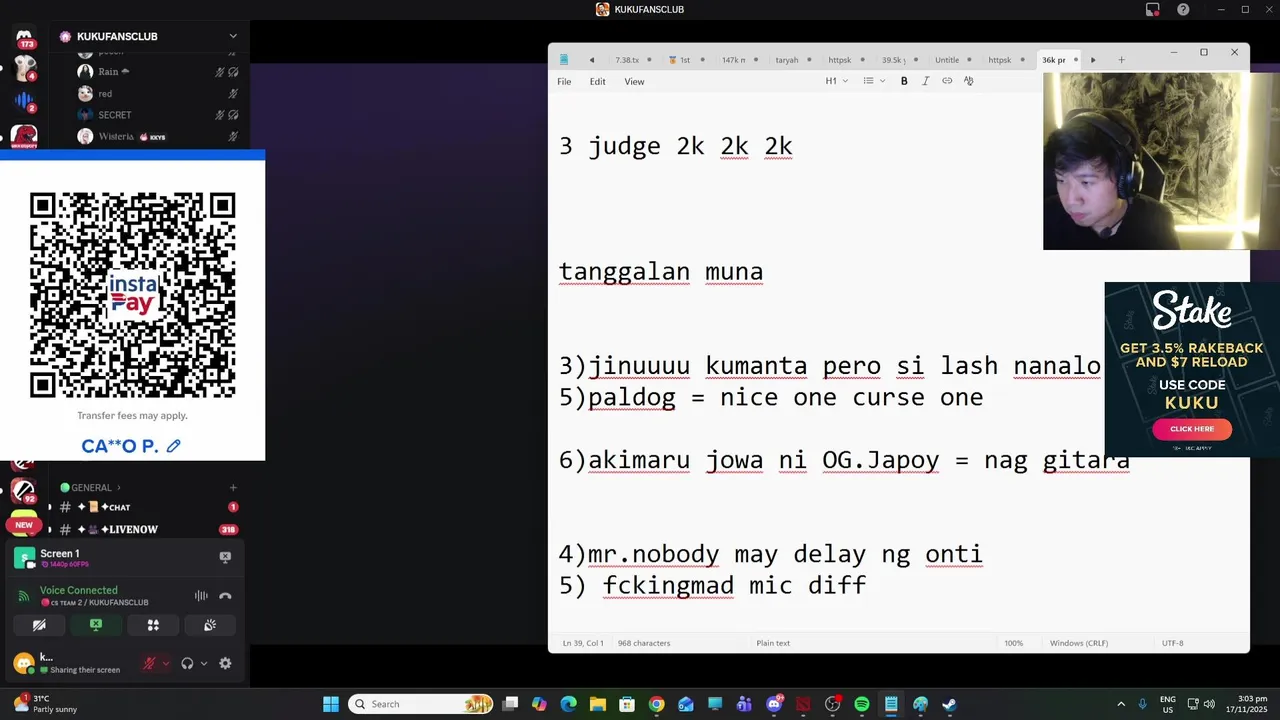Select user SECRET in voice list
The width and height of the screenshot is (1280, 720).
(x=158, y=115)
